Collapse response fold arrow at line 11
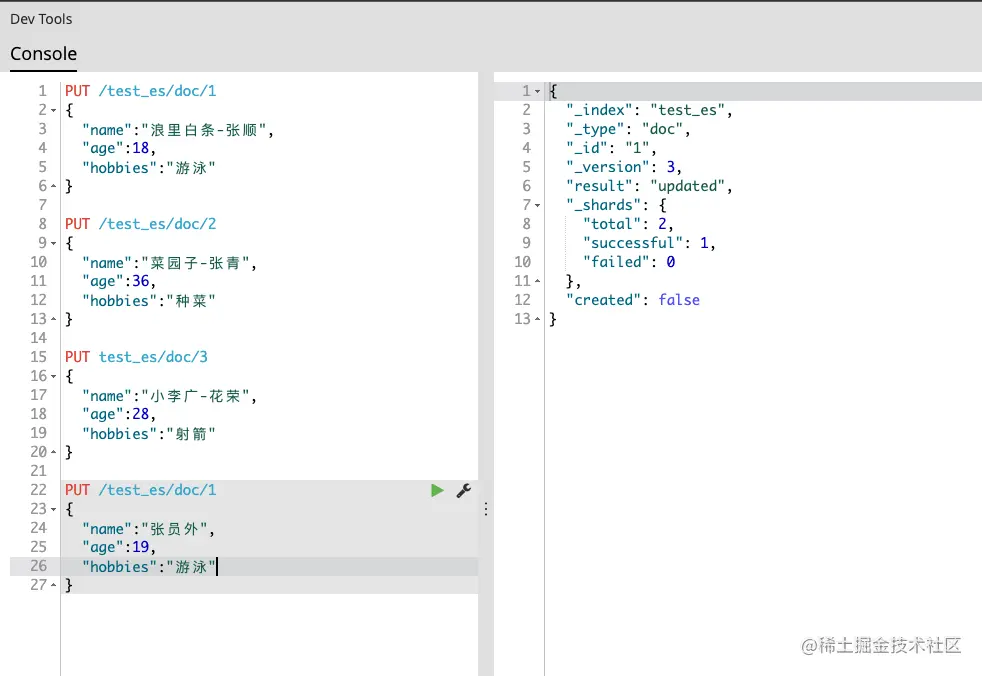Screen dimensions: 982x676 537,281
